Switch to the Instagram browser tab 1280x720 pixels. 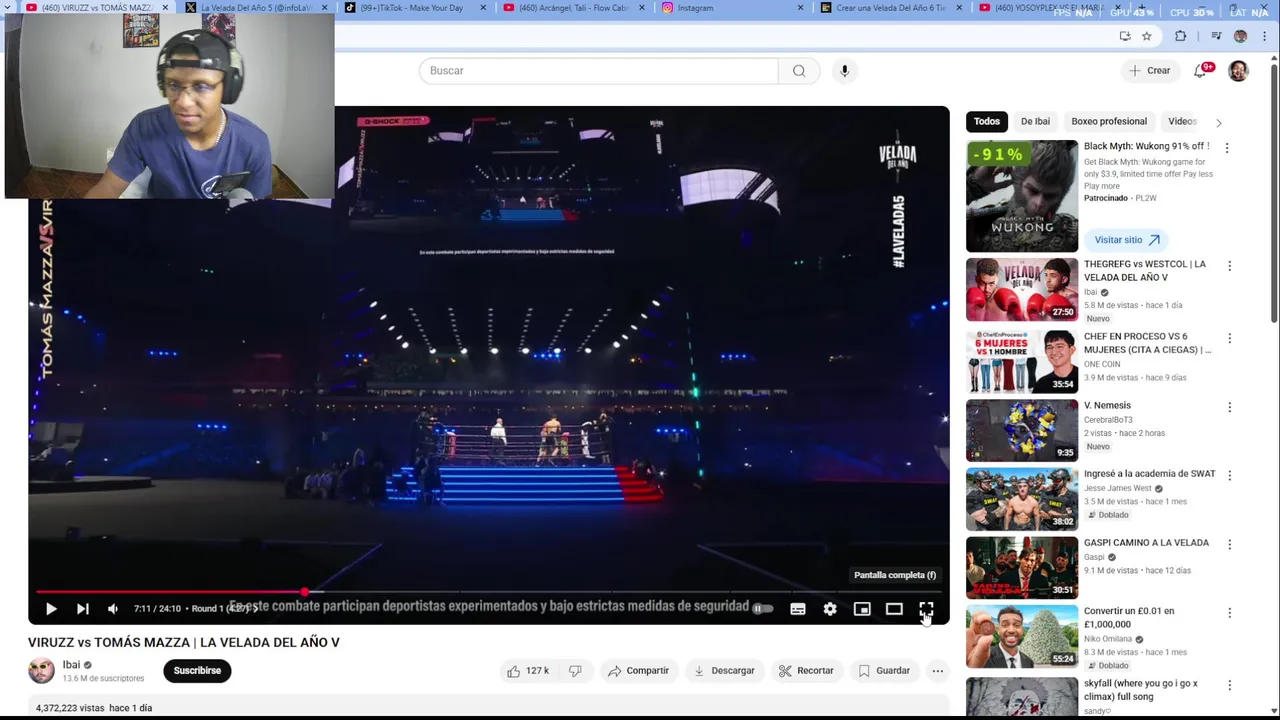point(728,8)
